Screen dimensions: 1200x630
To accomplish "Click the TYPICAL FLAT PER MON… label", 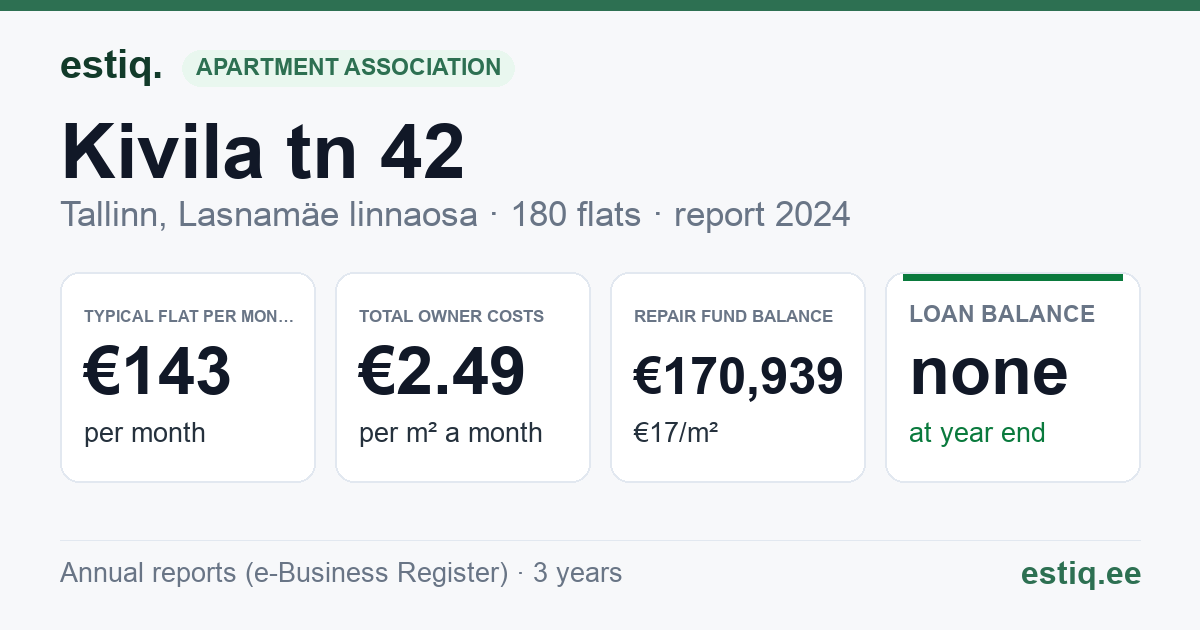I will coord(189,316).
